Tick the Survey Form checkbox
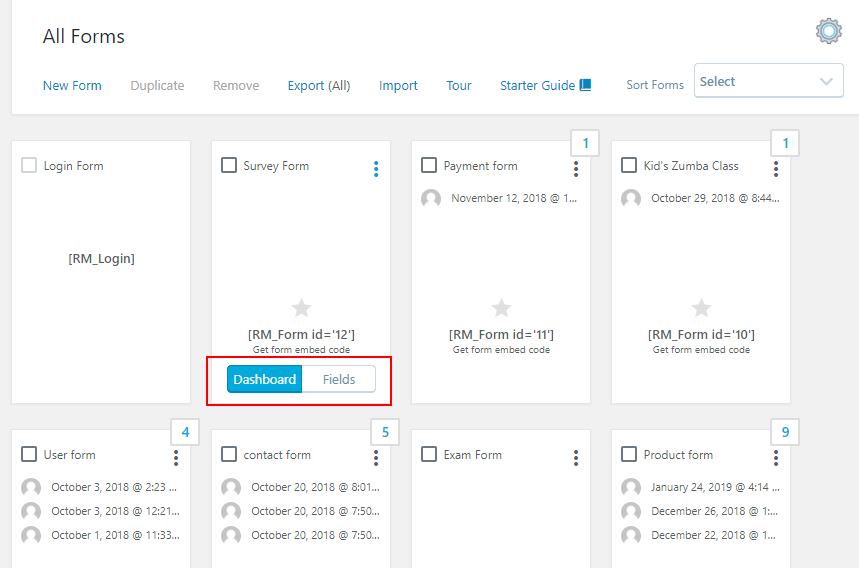 click(229, 165)
